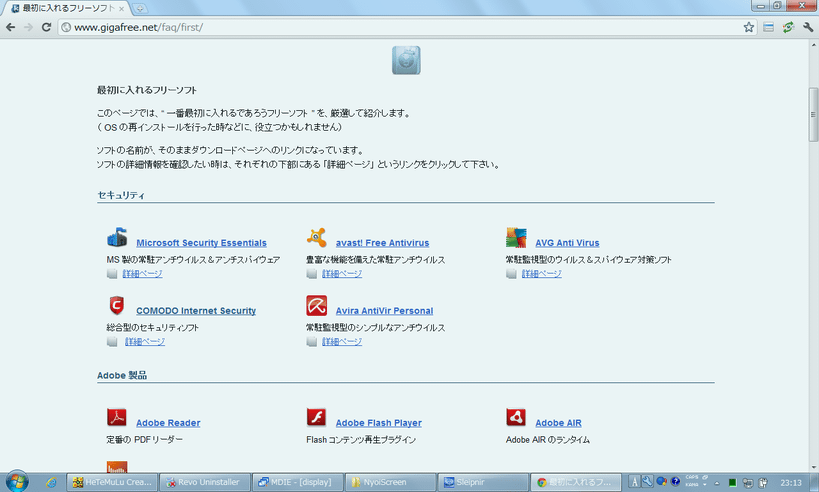Click the red COMODO shield icon

click(117, 305)
